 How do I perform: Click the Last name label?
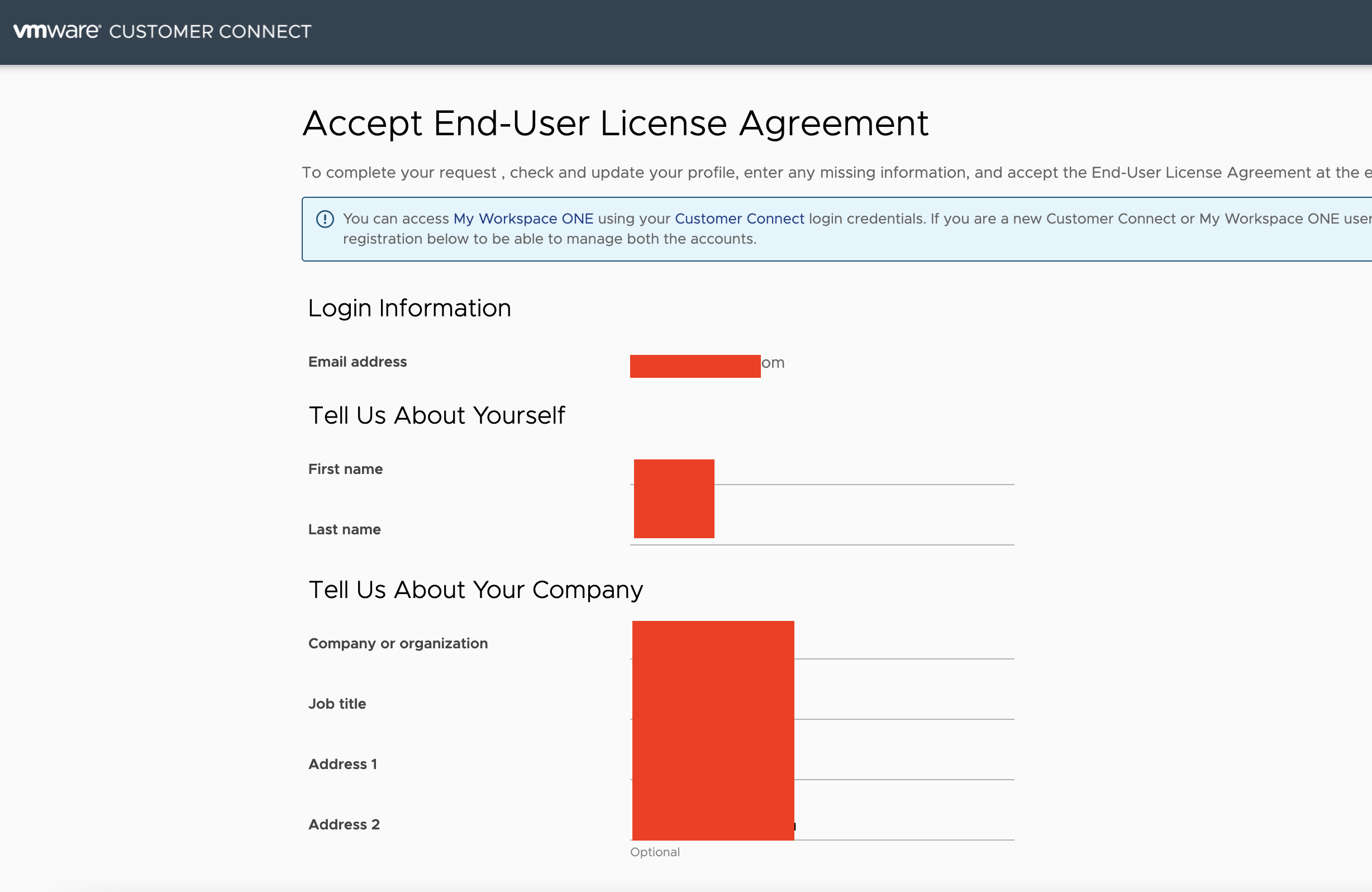pos(344,529)
